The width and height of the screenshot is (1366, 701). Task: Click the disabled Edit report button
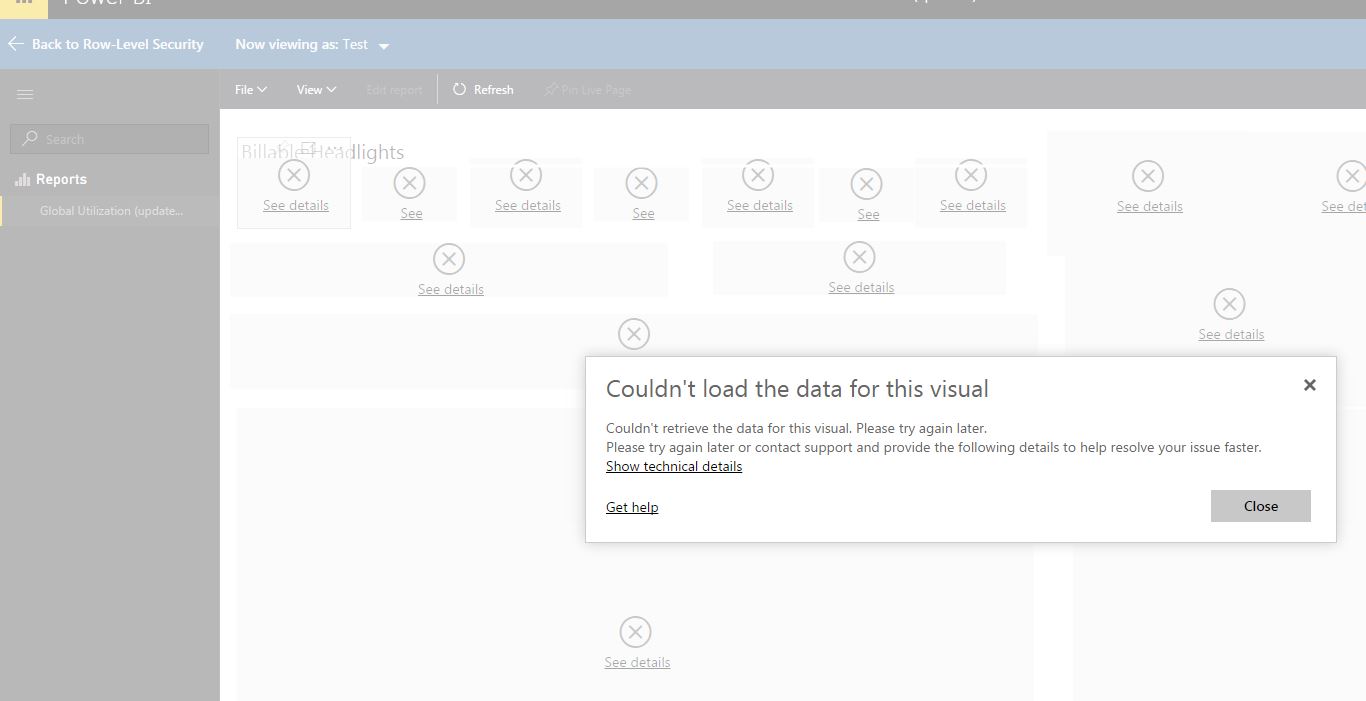click(394, 90)
